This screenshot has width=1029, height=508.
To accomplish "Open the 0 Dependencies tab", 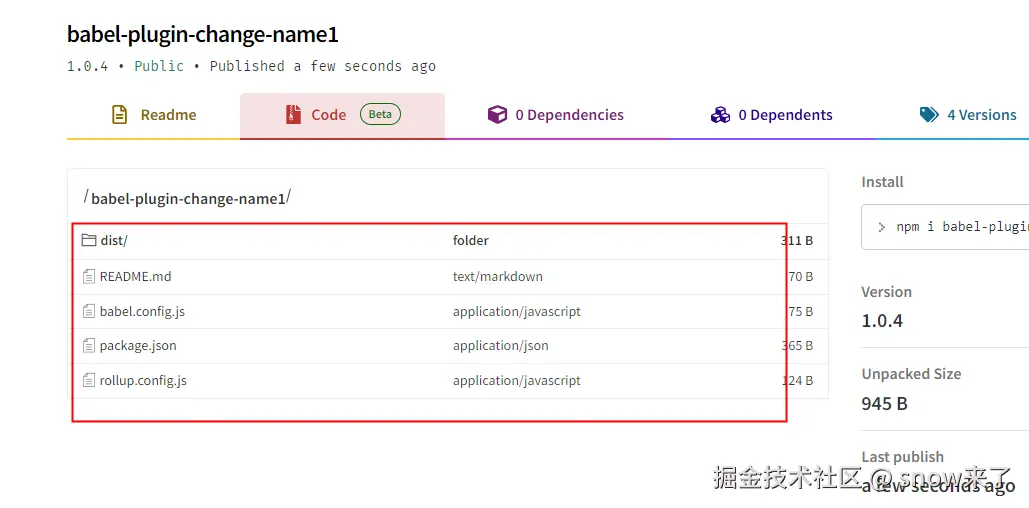I will (555, 116).
